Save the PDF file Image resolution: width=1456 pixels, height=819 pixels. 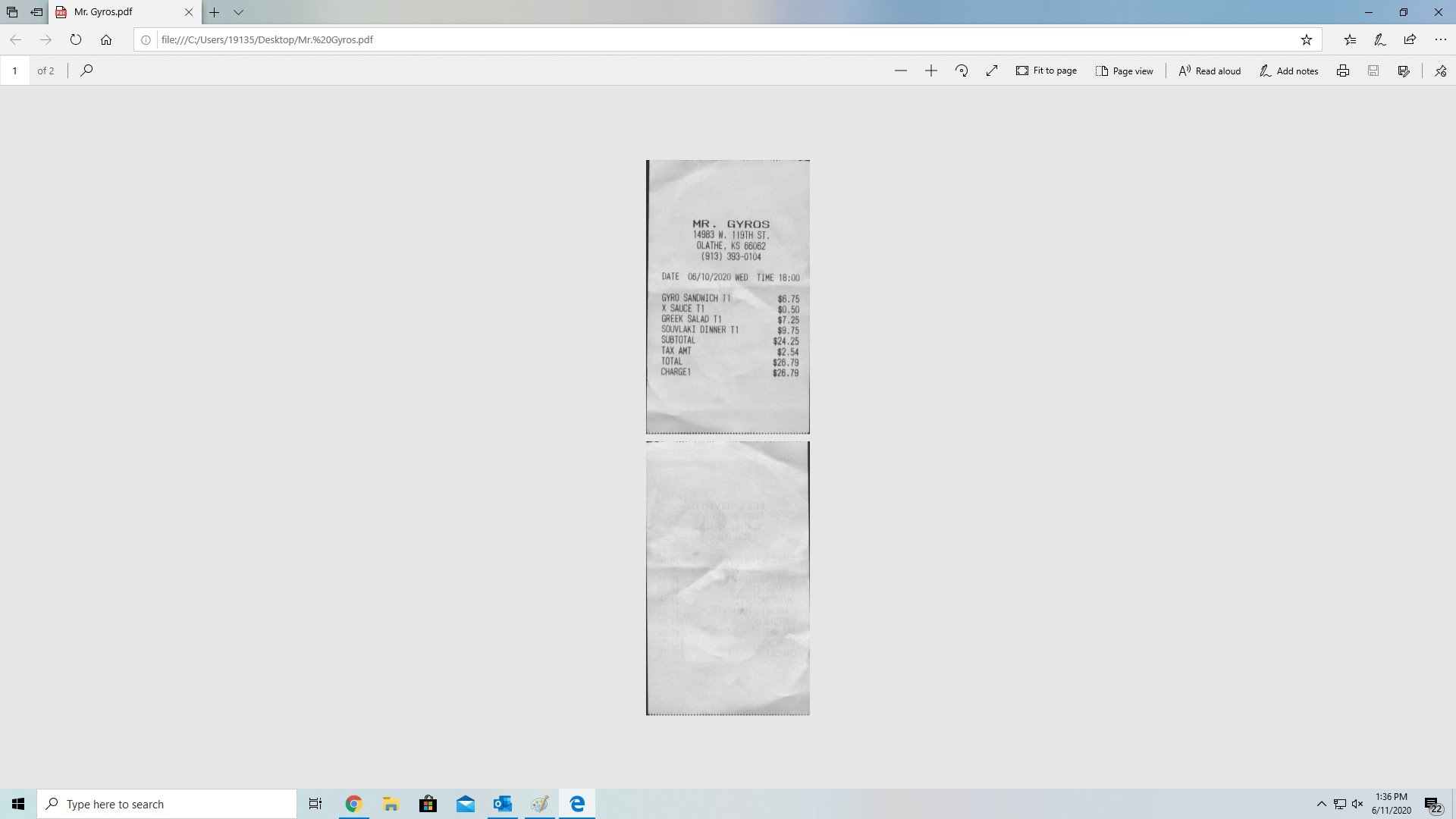coord(1373,71)
